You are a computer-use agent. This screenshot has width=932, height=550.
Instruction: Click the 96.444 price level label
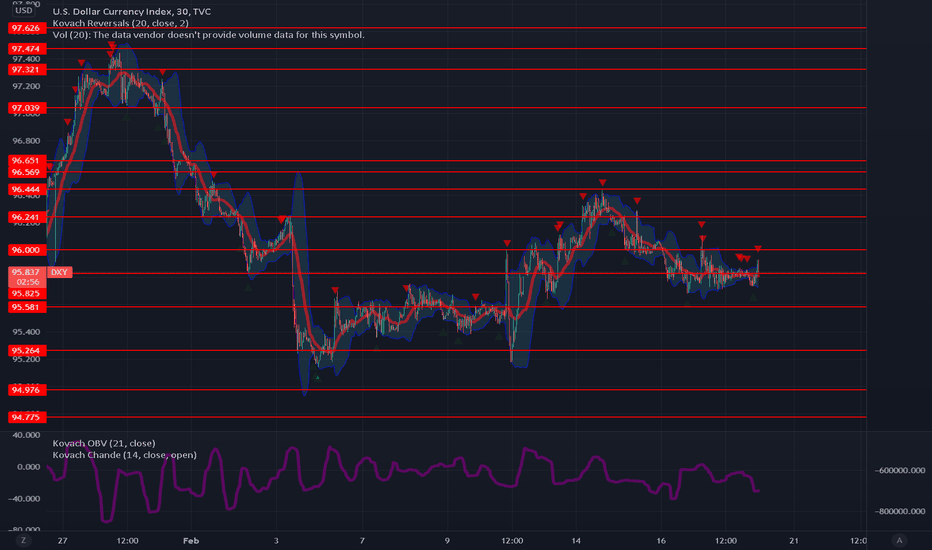point(27,190)
